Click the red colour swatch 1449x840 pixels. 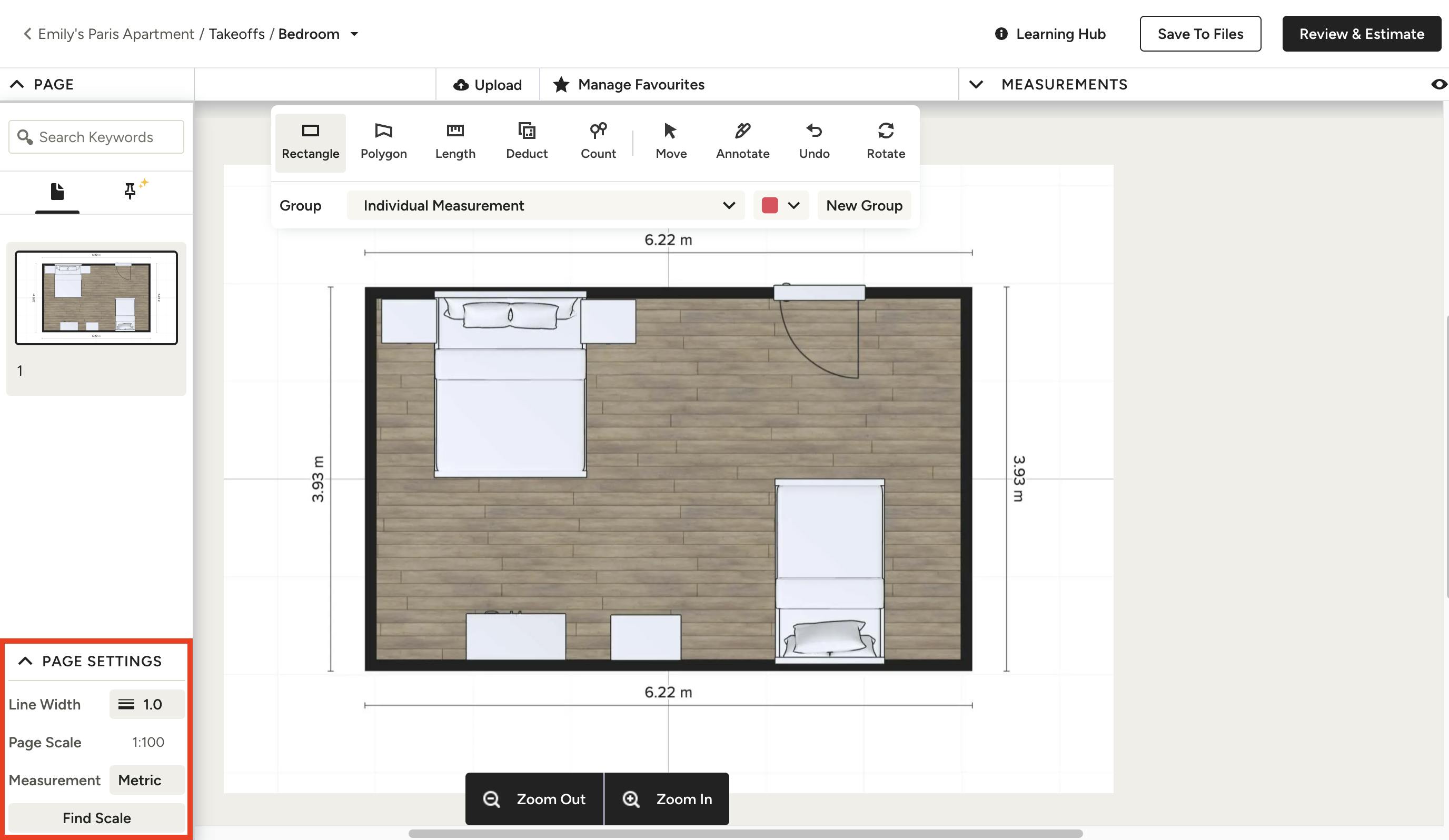click(769, 205)
